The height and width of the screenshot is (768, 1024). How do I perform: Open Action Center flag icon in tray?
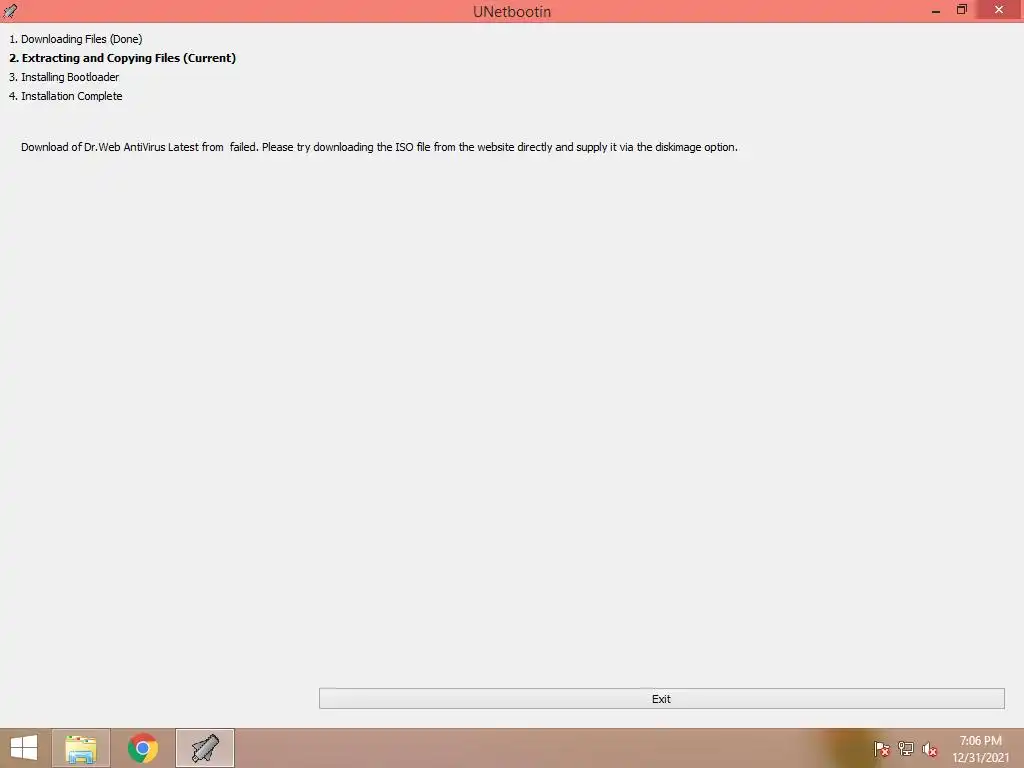[881, 749]
